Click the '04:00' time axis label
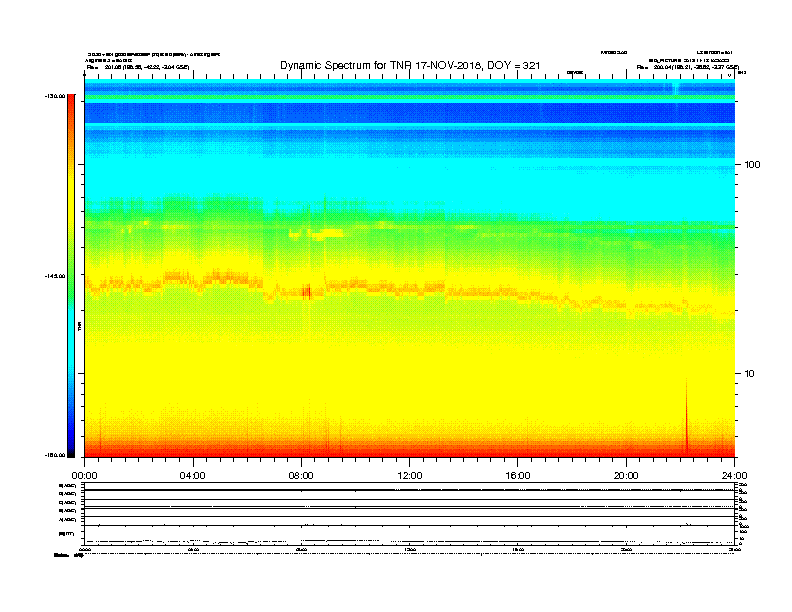Viewport: 792px width, 612px height. (192, 475)
